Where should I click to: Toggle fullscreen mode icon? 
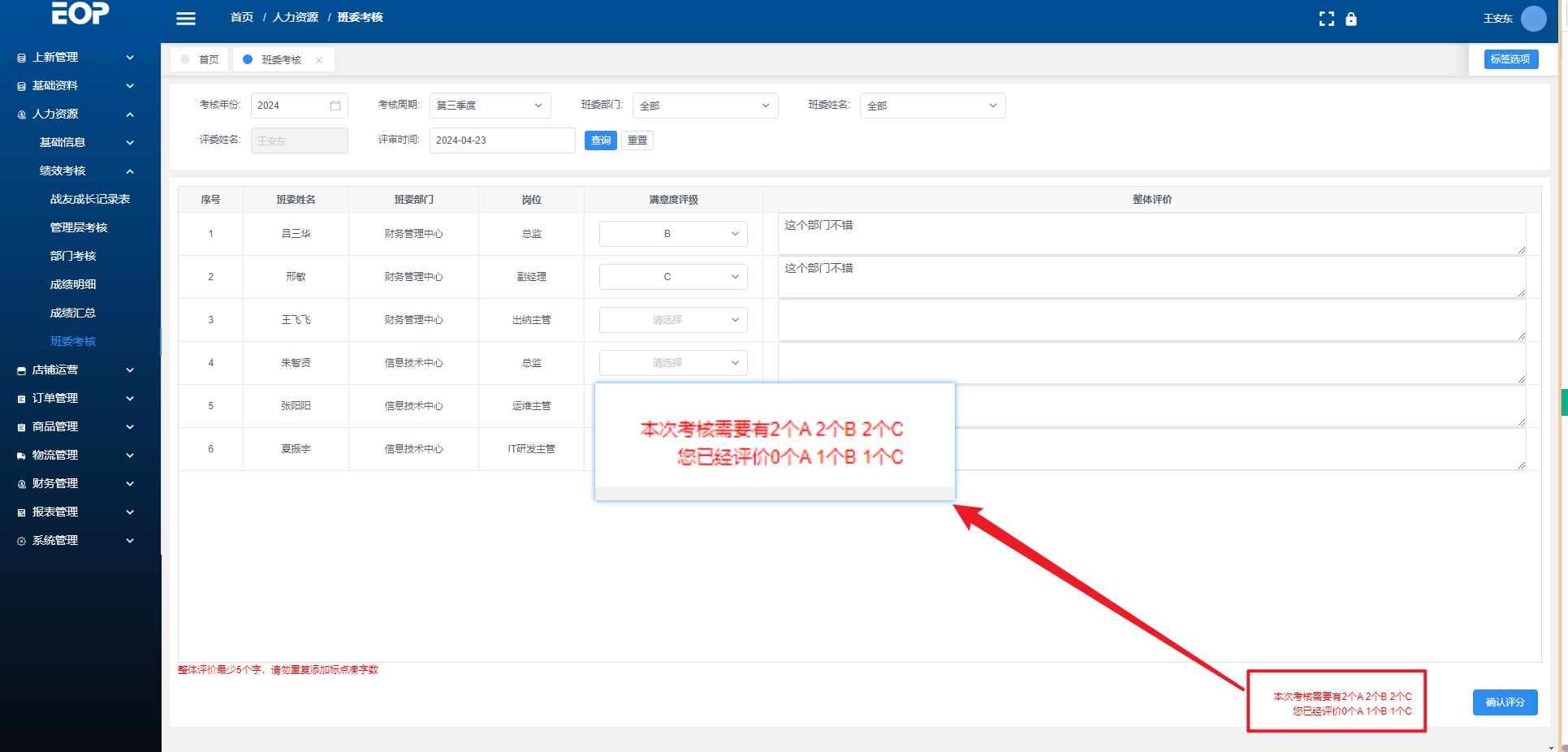coord(1326,19)
